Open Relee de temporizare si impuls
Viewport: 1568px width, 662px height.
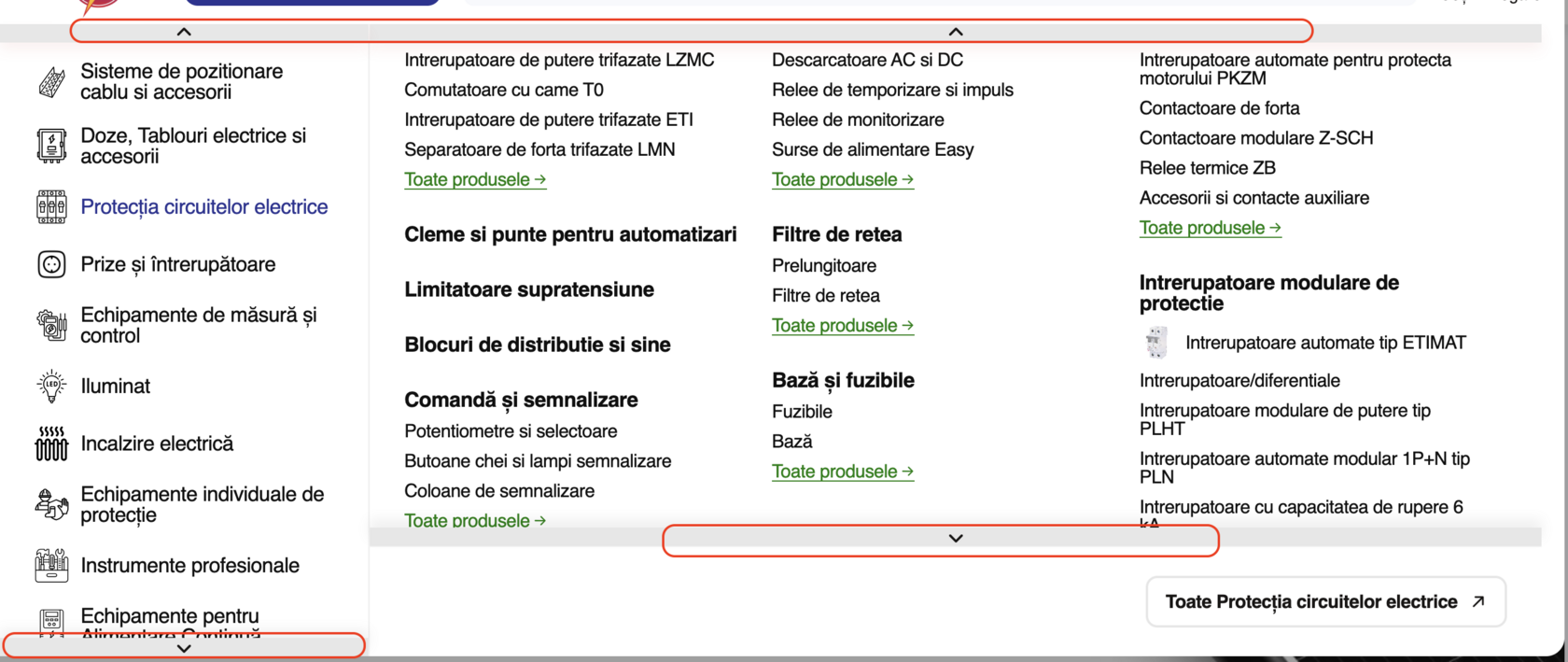pos(892,90)
